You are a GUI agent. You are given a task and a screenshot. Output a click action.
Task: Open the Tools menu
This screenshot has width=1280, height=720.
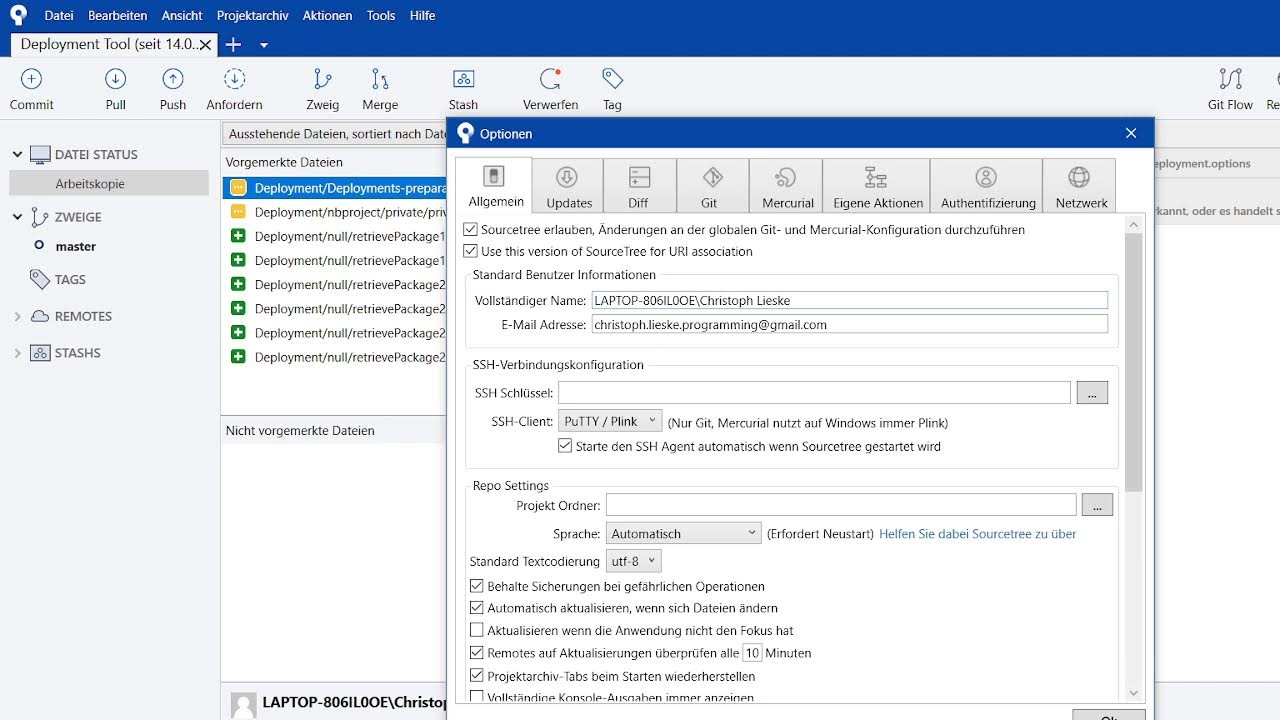[x=381, y=15]
